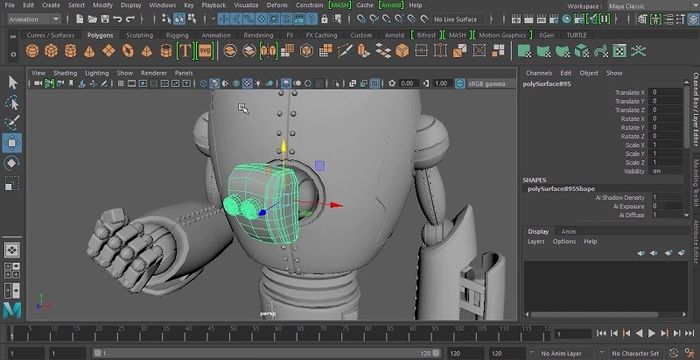Activate the Select tool arrow
This screenshot has width=700, height=360.
[x=12, y=83]
